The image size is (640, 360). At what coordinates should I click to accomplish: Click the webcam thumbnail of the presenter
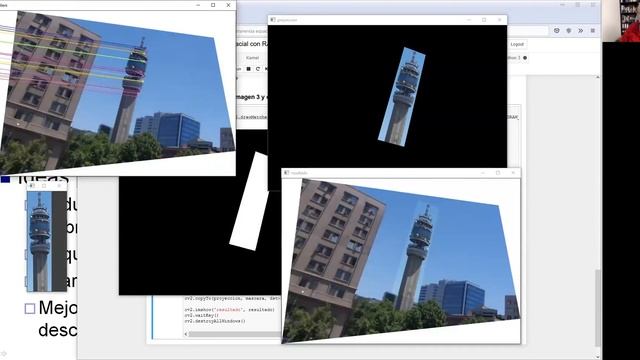(x=621, y=20)
